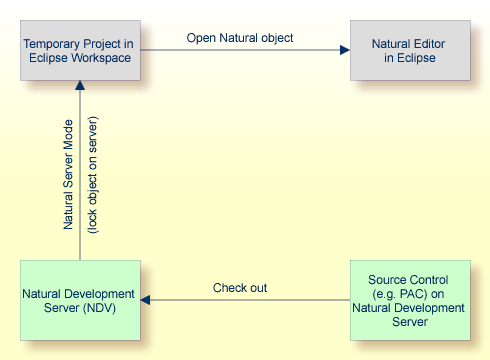Click upward arrowhead below Temporary Project box

click(80, 85)
